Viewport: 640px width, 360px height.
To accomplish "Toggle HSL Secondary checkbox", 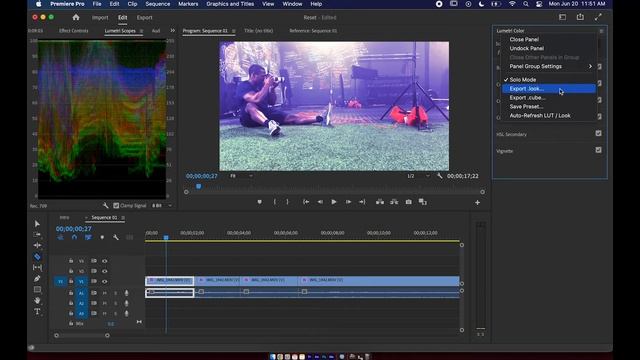I will 598,133.
